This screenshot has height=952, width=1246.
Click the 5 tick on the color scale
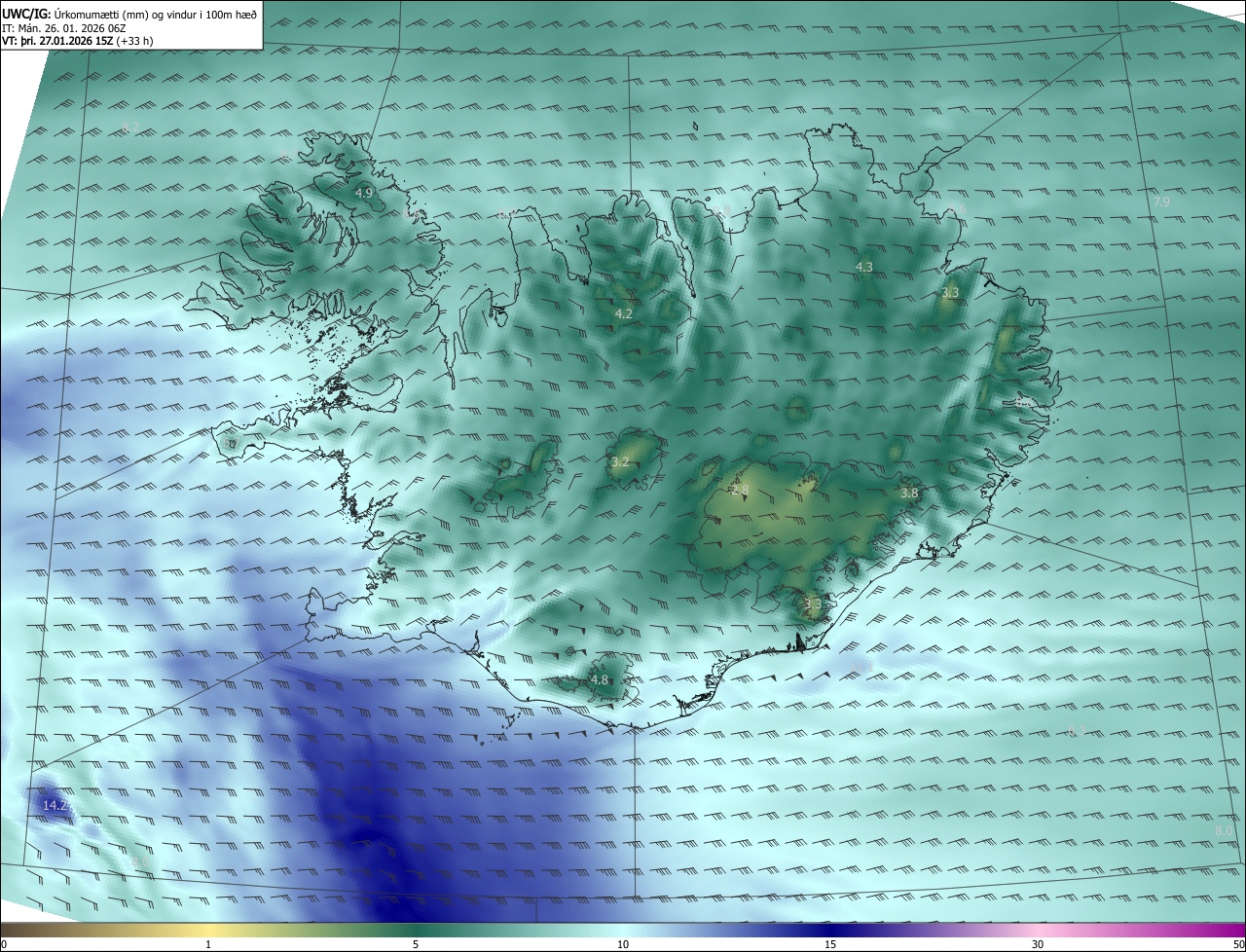click(x=416, y=944)
